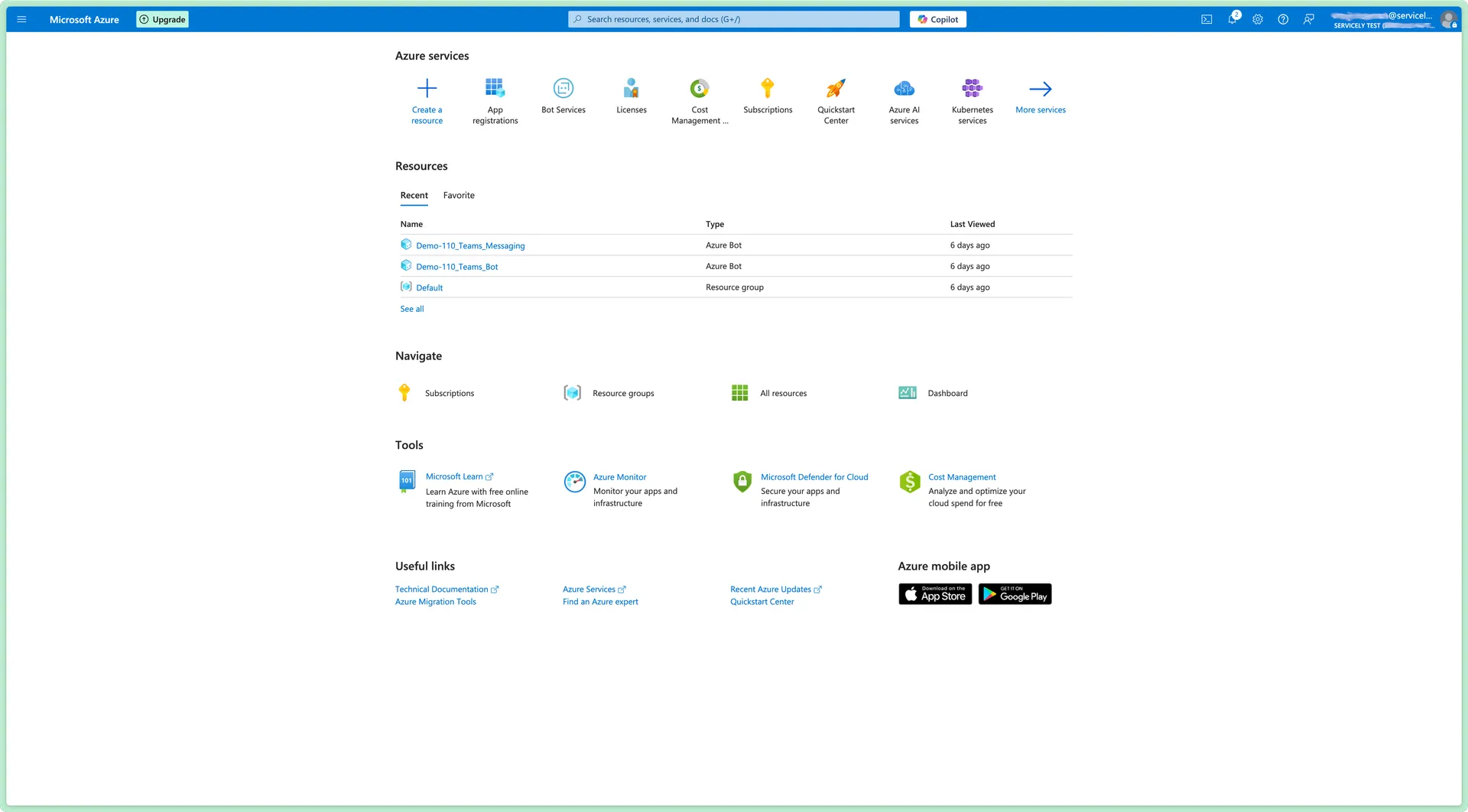
Task: Launch Quickstart Center rocket icon
Action: click(836, 88)
